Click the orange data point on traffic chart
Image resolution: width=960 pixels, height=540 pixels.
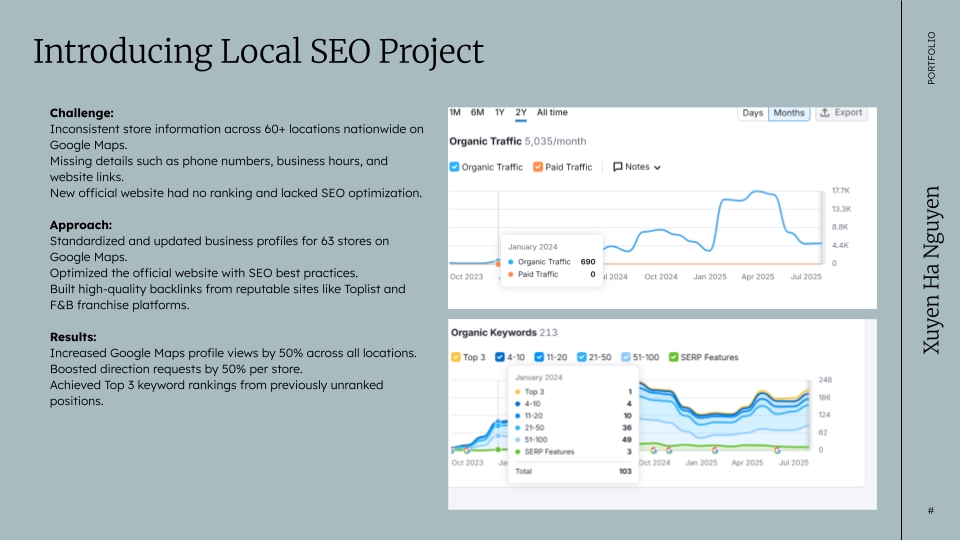point(498,263)
